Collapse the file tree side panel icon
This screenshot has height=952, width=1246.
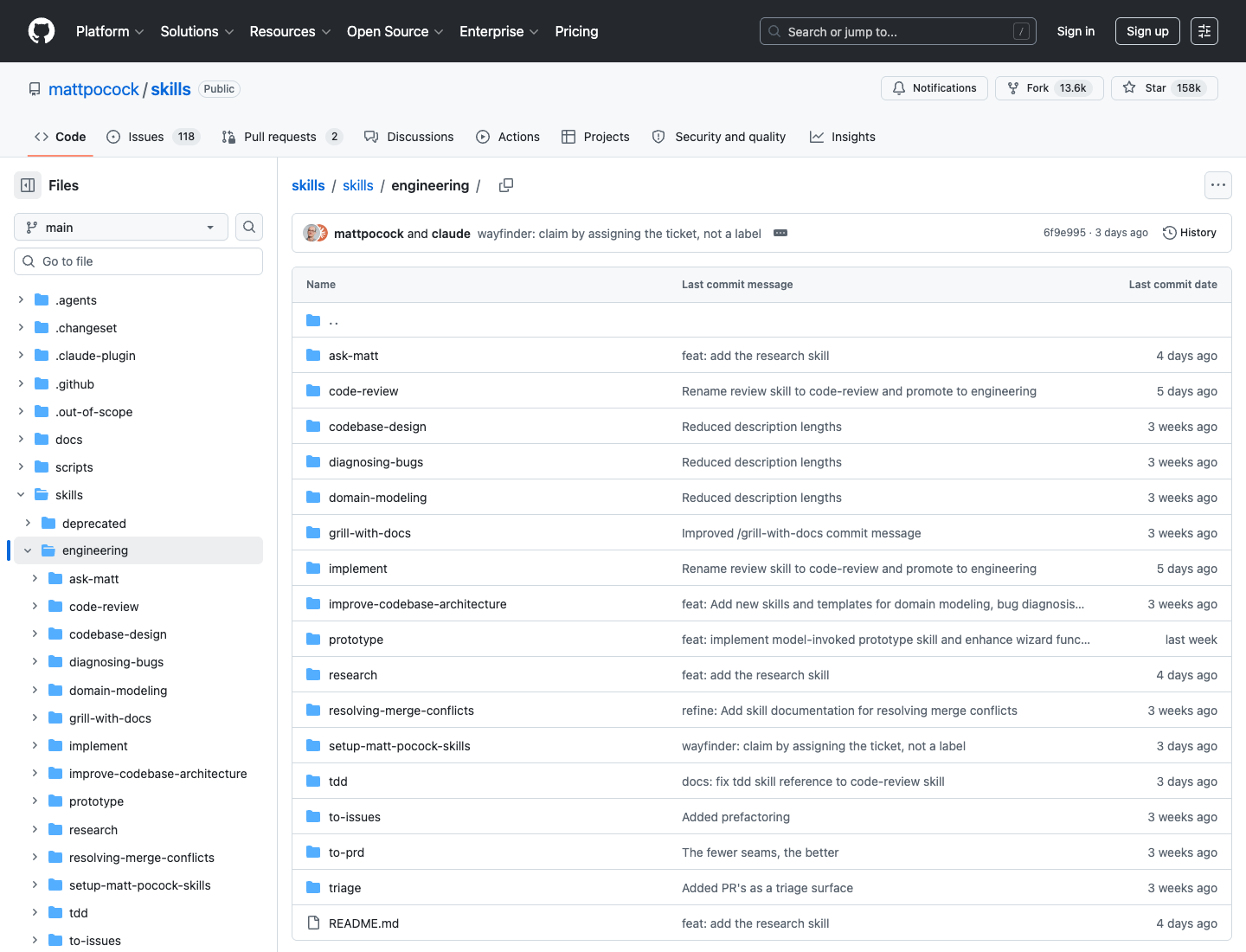coord(28,185)
